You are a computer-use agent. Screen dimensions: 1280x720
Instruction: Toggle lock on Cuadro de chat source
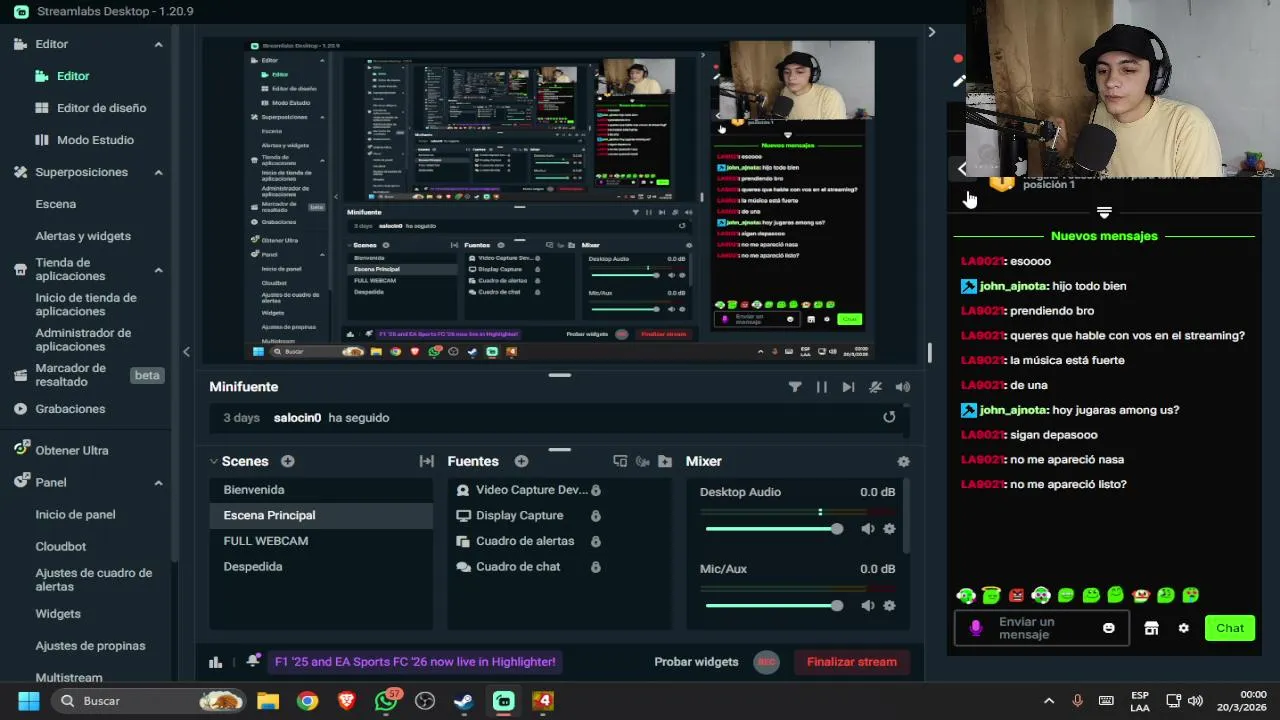pos(596,567)
